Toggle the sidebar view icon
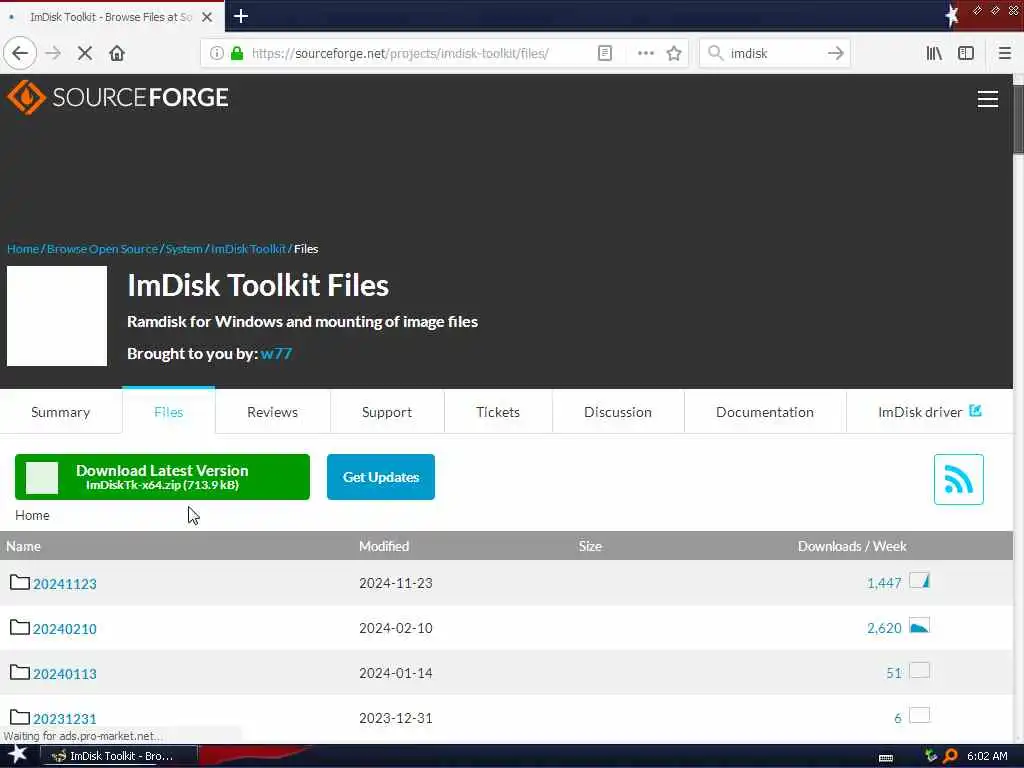Image resolution: width=1024 pixels, height=768 pixels. click(x=966, y=54)
